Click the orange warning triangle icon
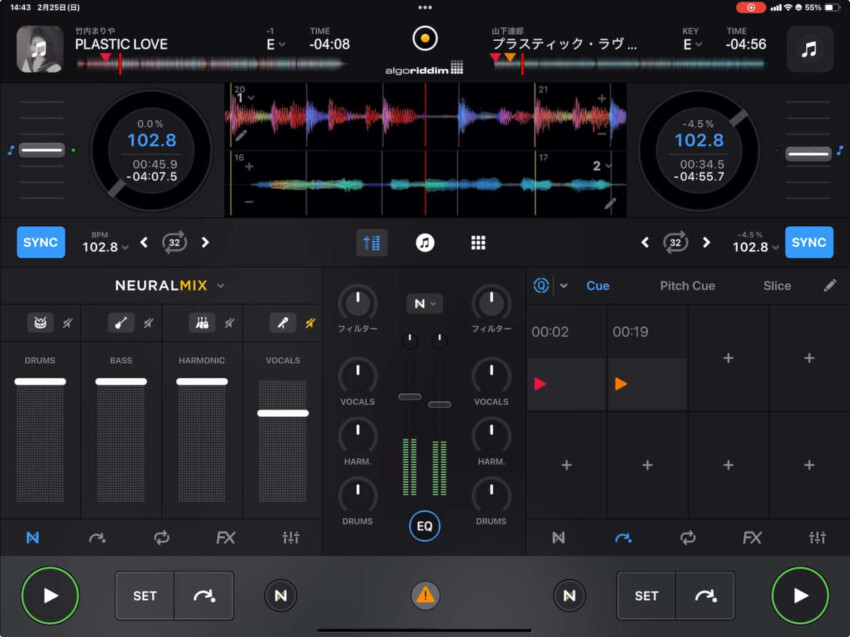Image resolution: width=850 pixels, height=637 pixels. tap(425, 596)
